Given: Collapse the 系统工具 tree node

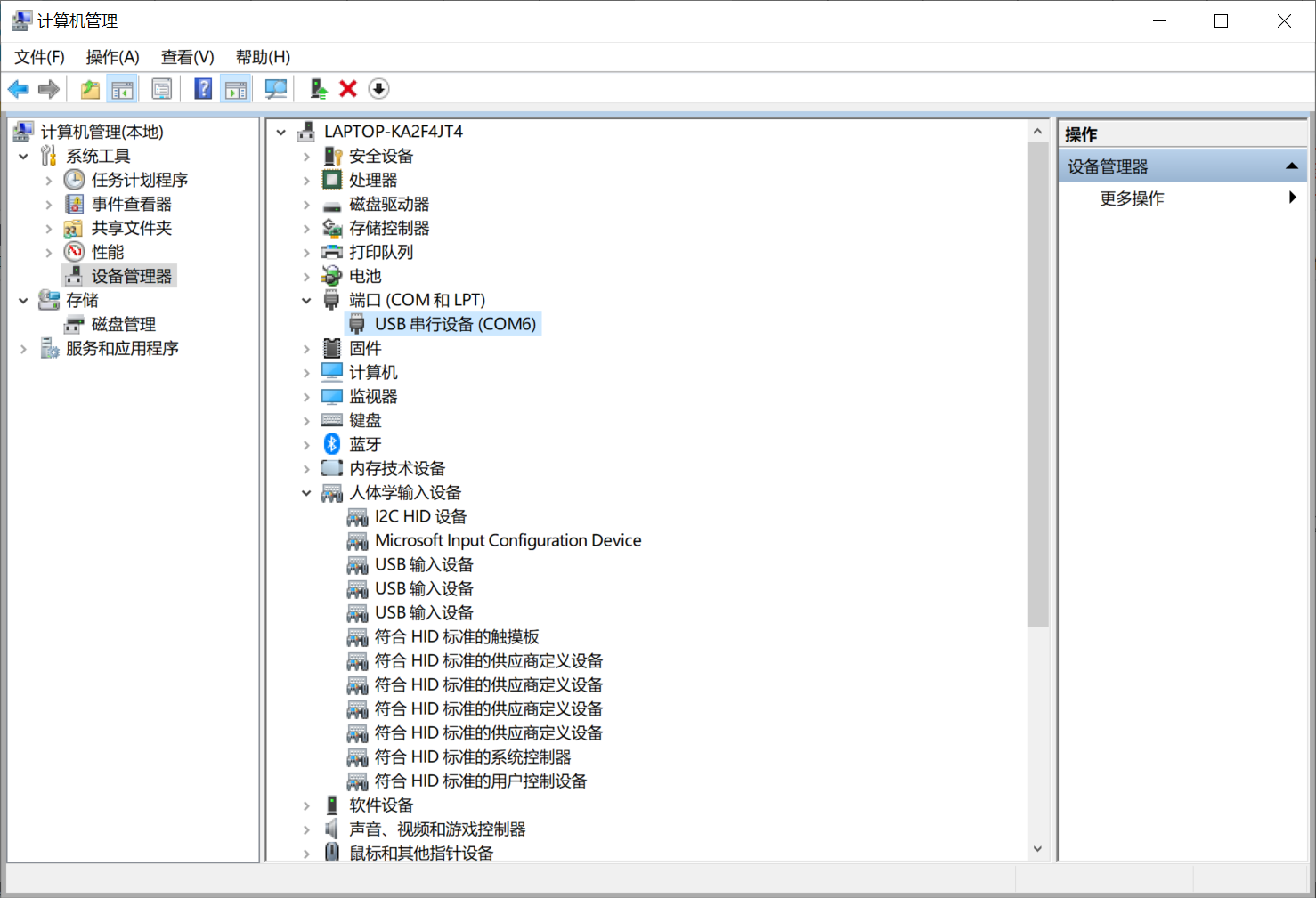Looking at the screenshot, I should (23, 156).
